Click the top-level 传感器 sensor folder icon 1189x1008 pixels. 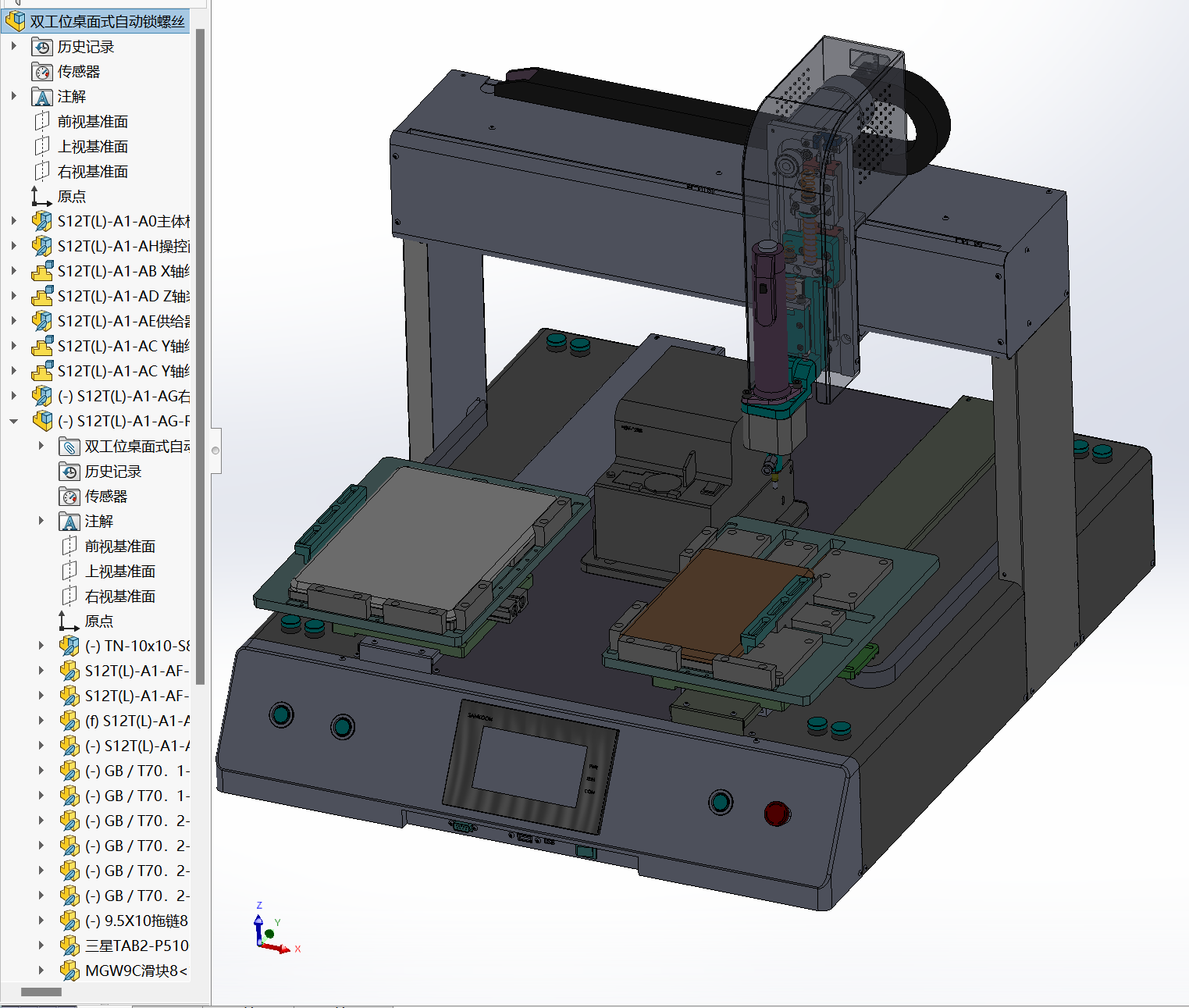(42, 72)
